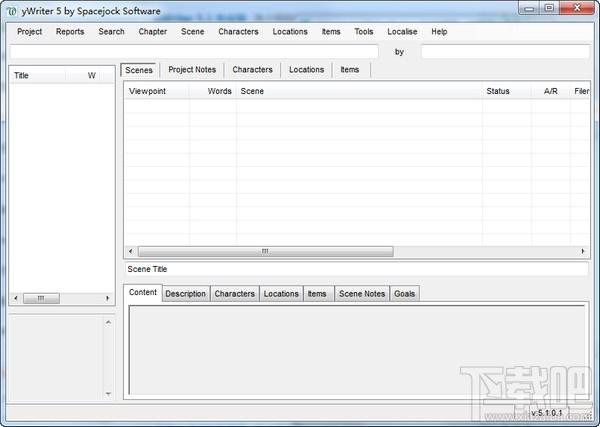Switch to lower Locations tab
The image size is (600, 427).
[281, 294]
